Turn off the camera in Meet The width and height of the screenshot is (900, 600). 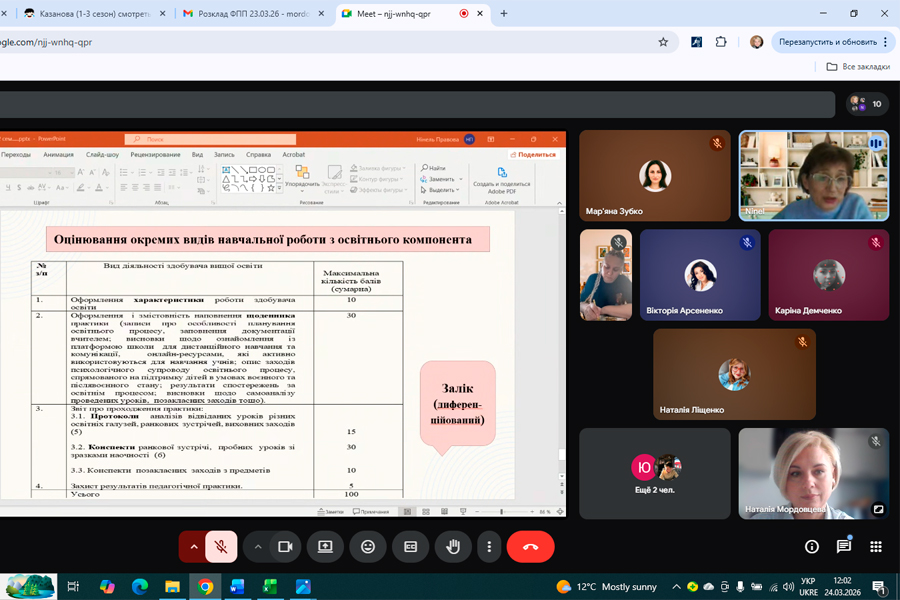click(x=285, y=547)
